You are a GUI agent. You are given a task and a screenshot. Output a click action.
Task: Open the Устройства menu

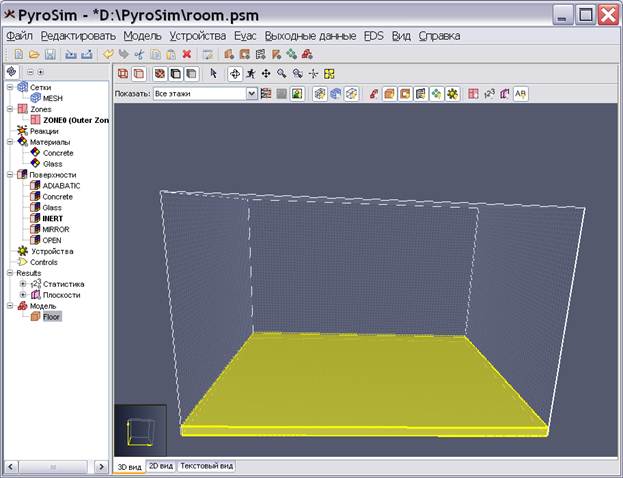click(198, 36)
